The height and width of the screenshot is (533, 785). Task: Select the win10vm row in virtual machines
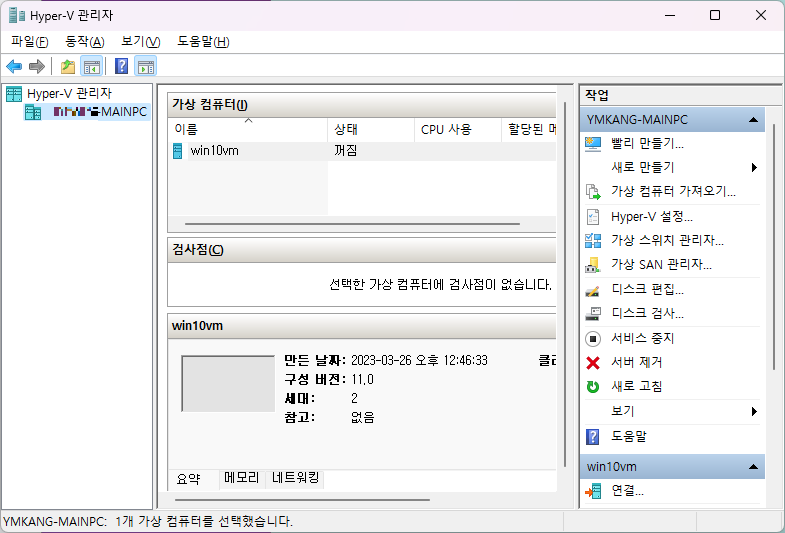362,151
